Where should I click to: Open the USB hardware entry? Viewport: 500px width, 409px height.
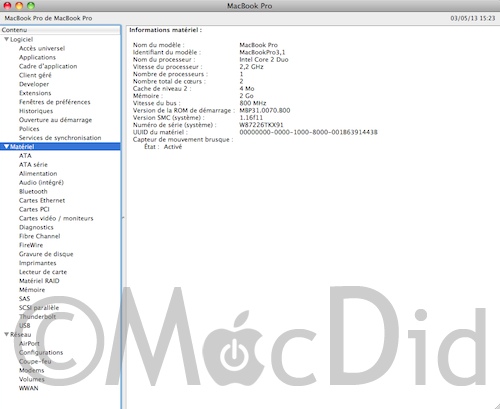coord(25,325)
